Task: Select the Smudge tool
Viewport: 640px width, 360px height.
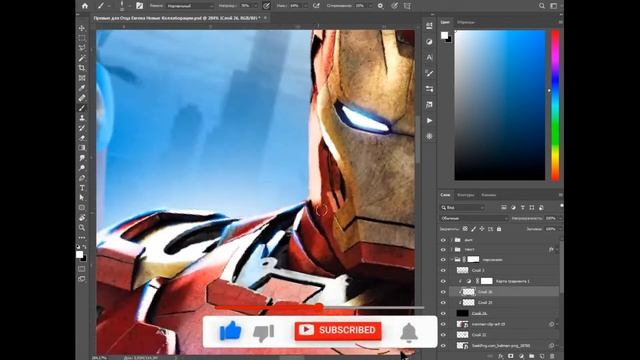Action: click(x=82, y=158)
